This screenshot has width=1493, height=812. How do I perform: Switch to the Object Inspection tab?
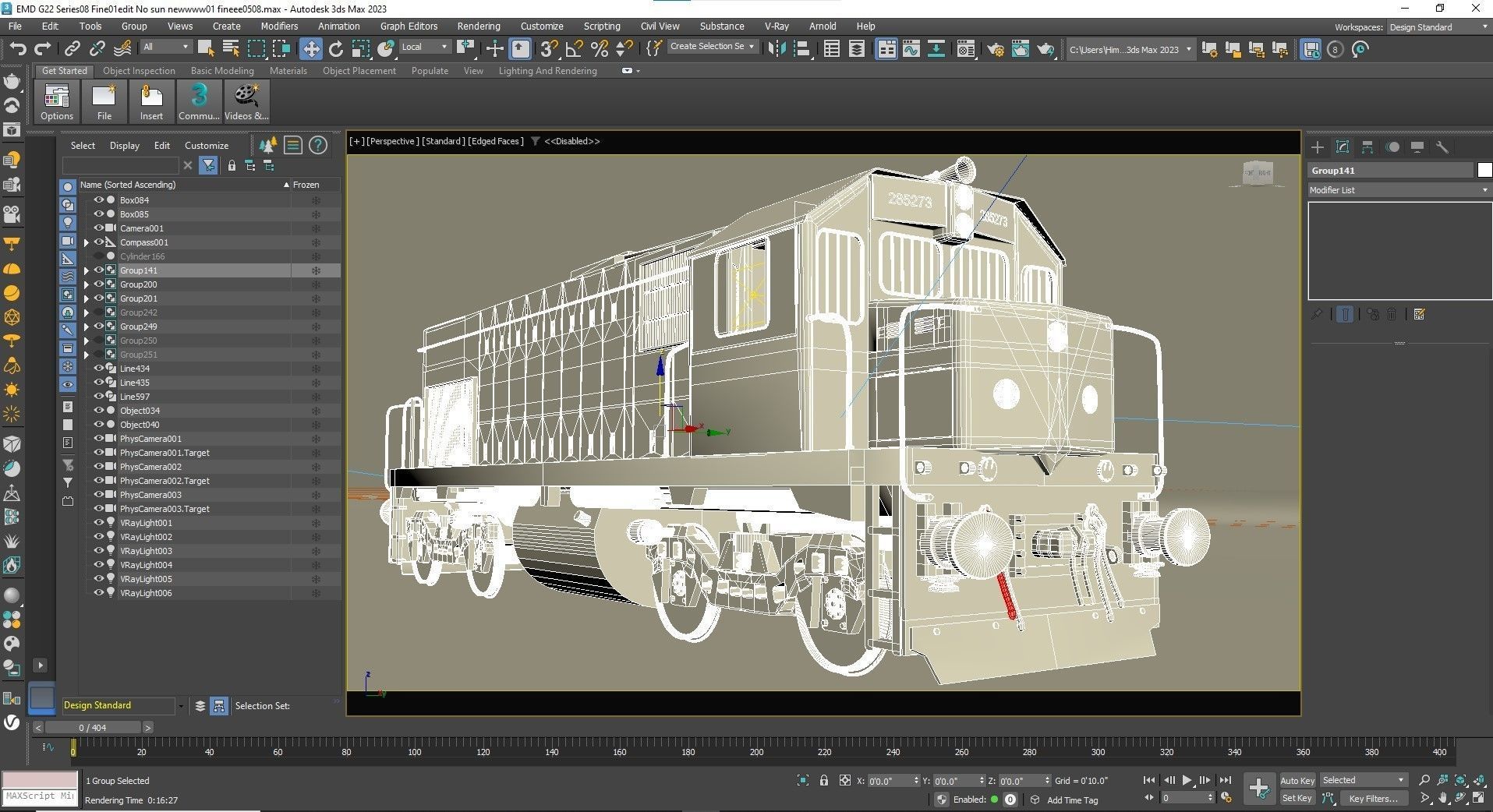[x=140, y=71]
